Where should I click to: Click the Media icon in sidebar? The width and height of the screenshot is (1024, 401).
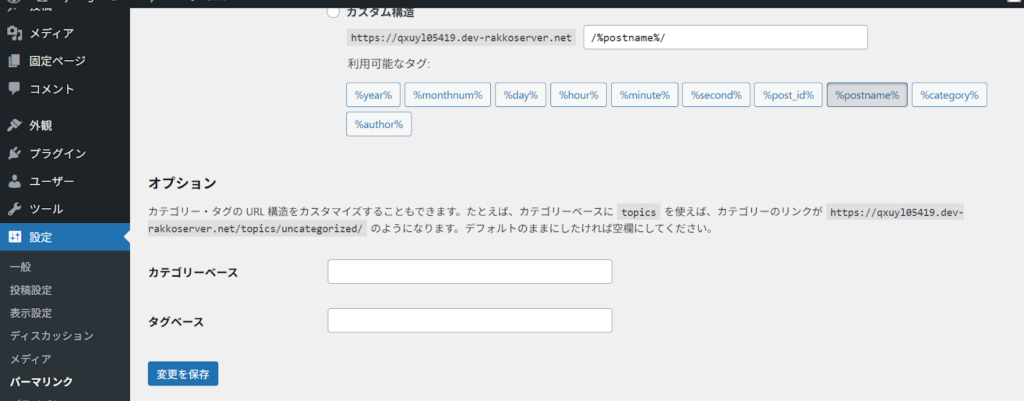point(15,33)
